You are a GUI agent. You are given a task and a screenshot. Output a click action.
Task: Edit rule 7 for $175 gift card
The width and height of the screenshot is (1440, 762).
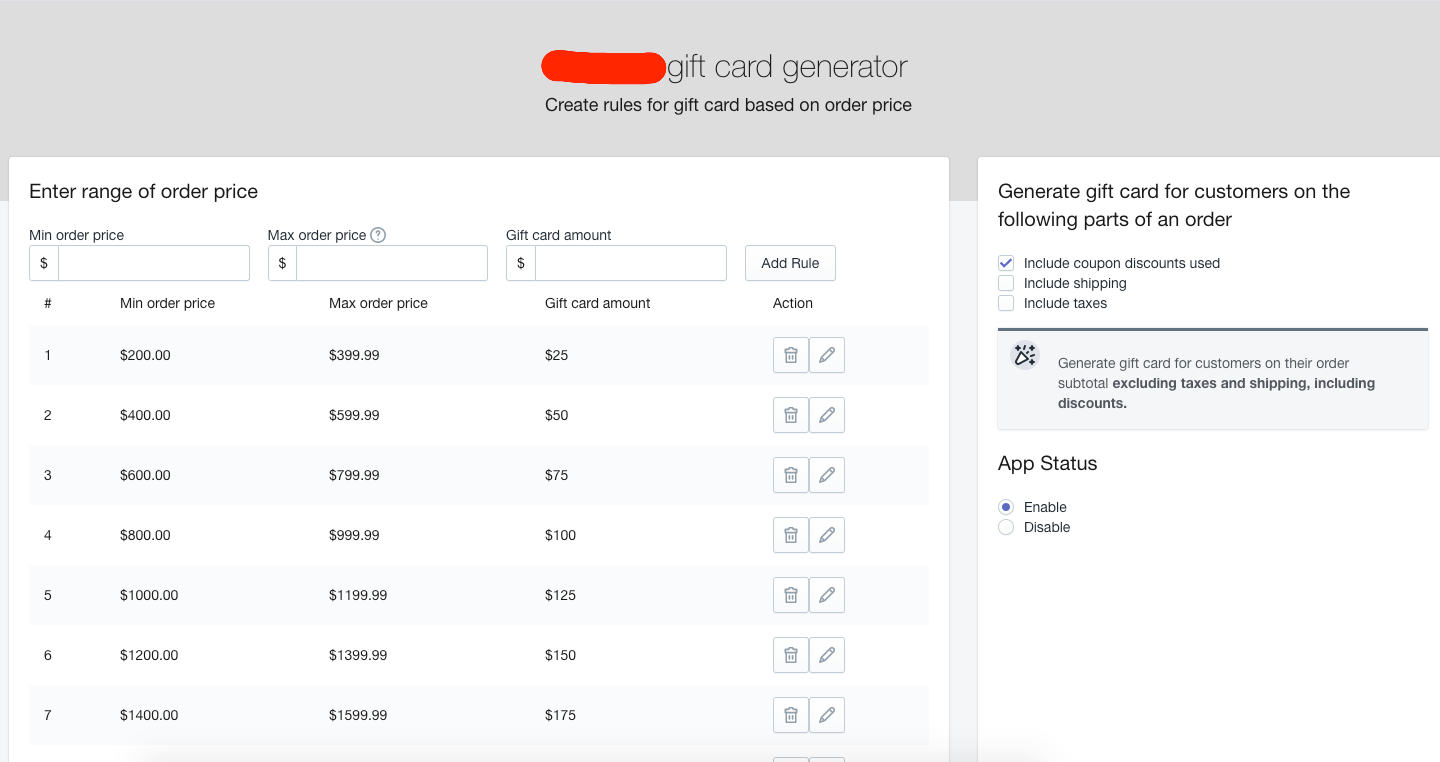point(827,715)
